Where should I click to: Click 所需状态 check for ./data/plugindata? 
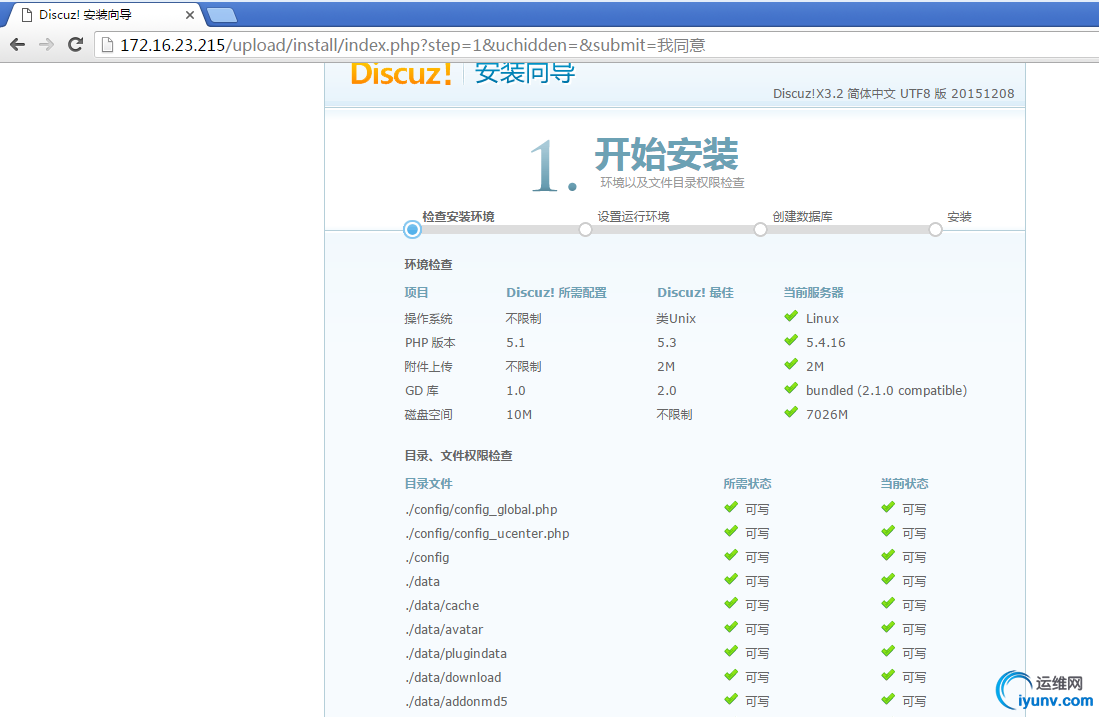(731, 650)
